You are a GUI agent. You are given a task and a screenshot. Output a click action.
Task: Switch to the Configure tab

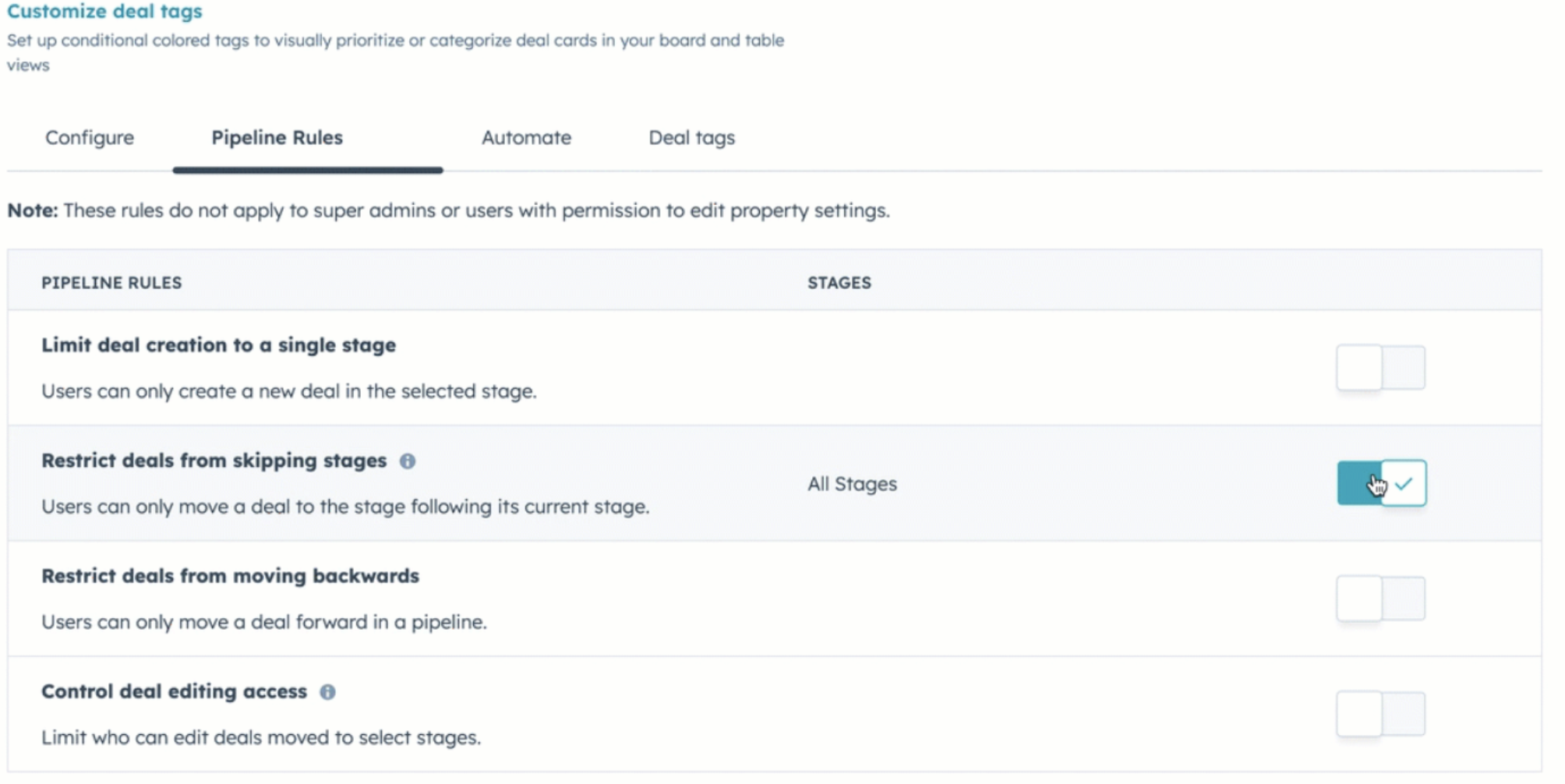pyautogui.click(x=90, y=138)
